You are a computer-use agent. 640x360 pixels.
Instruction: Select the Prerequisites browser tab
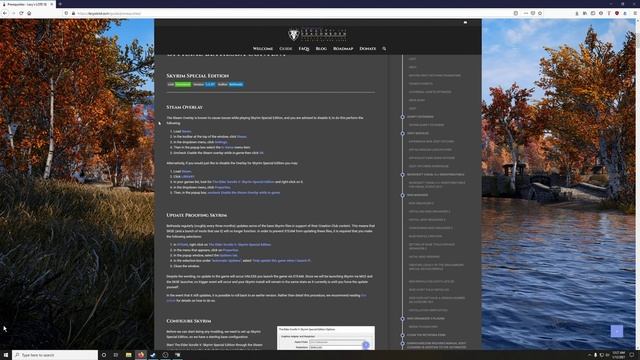pos(29,4)
